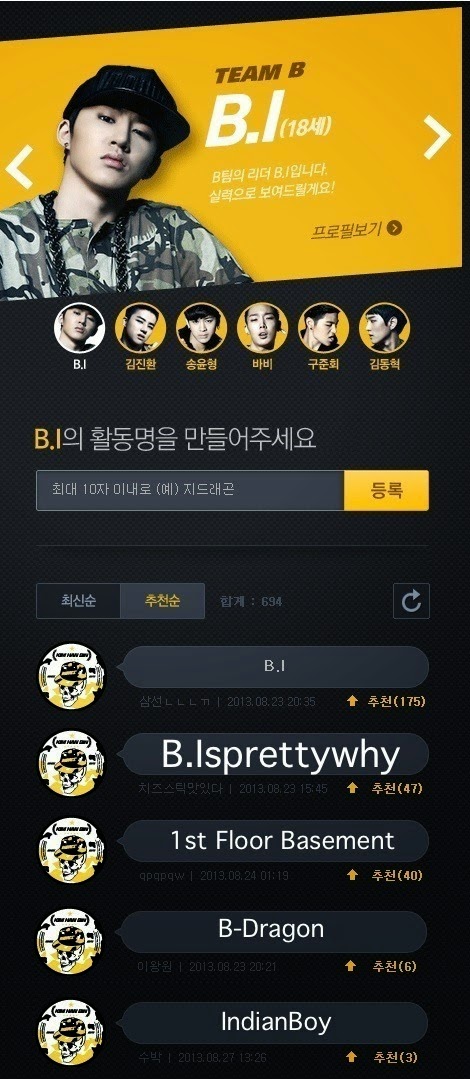Switch to the 추천순 sorting tab
The height and width of the screenshot is (1079, 470).
[x=162, y=601]
